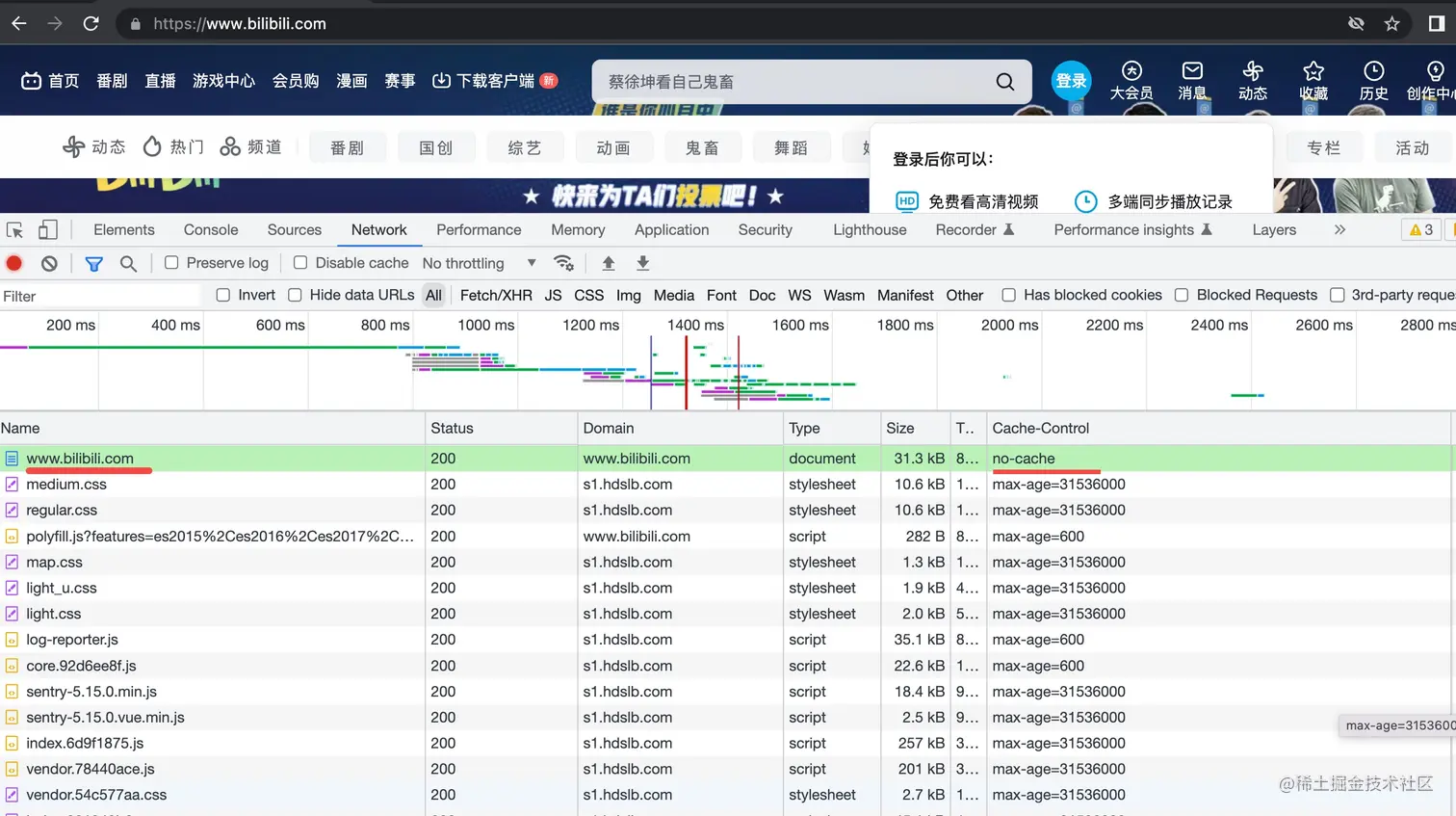Screen dimensions: 1456x816
Task: Check Blocked Requests checkbox
Action: [1182, 295]
